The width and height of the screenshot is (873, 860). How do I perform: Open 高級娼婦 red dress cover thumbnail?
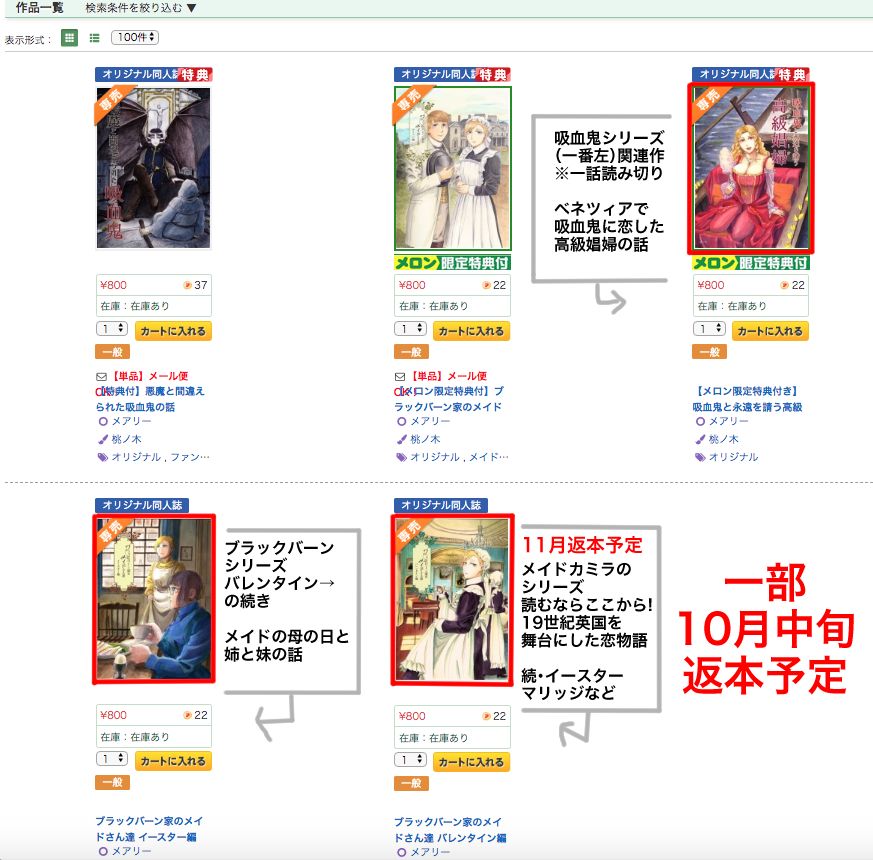[x=751, y=168]
